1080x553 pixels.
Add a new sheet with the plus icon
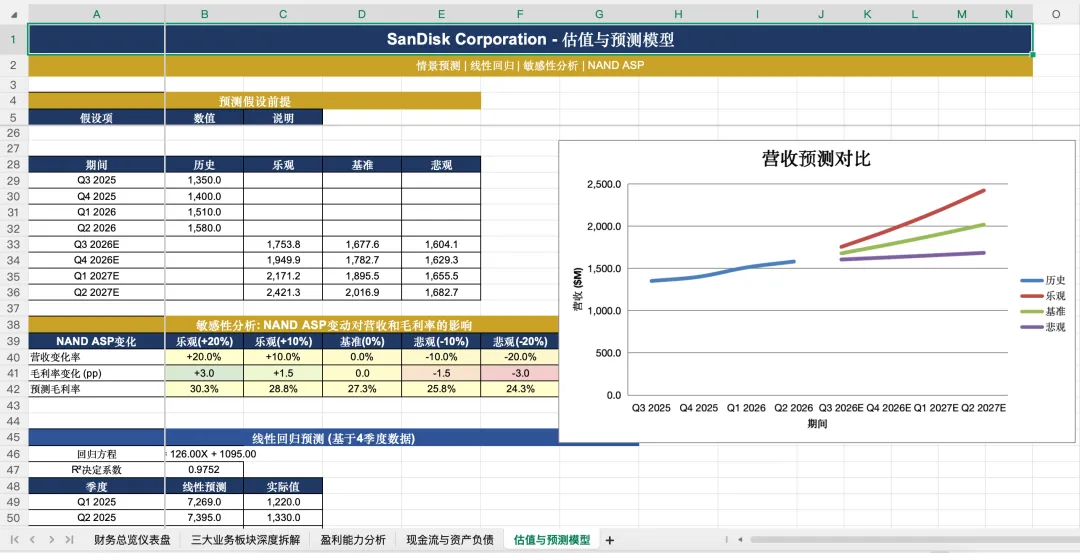(x=610, y=540)
